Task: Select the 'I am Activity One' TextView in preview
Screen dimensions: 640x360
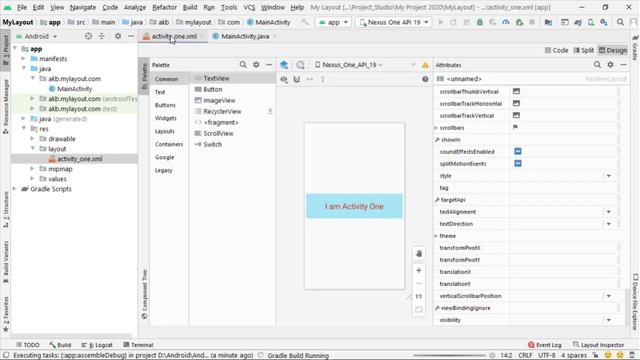Action: [354, 206]
